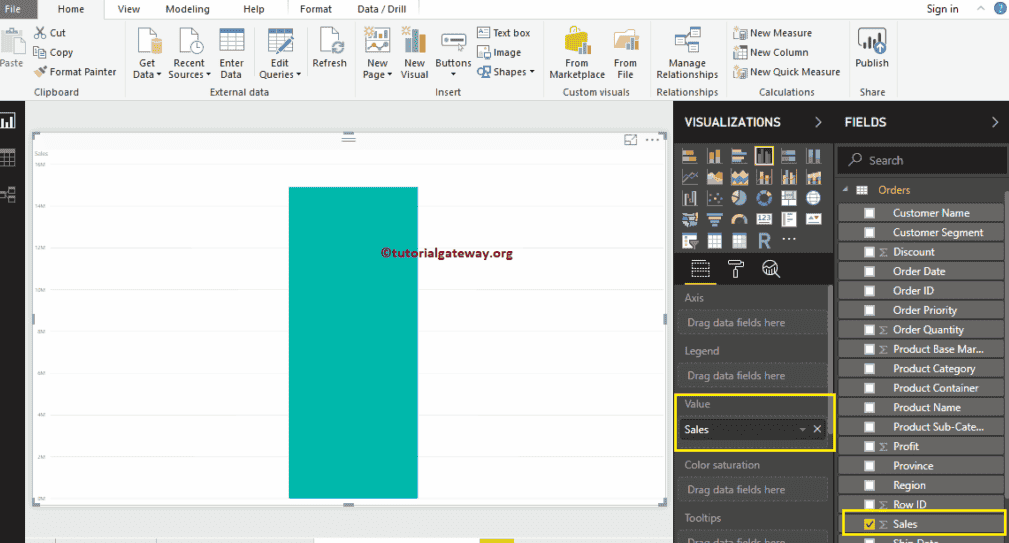The width and height of the screenshot is (1009, 543).
Task: Open chart More options ellipsis
Action: click(652, 140)
